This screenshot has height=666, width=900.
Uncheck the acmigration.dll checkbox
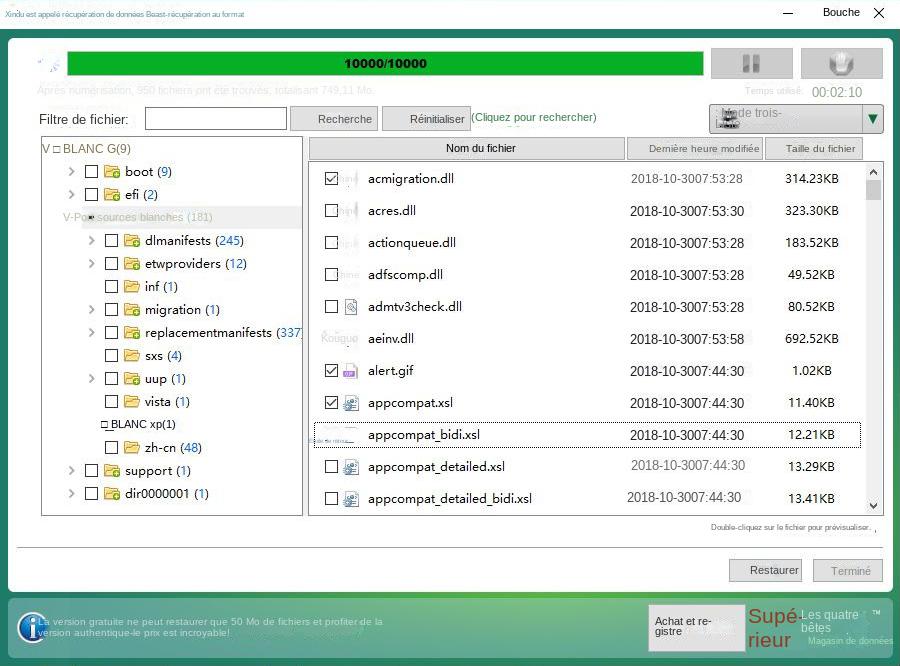331,179
